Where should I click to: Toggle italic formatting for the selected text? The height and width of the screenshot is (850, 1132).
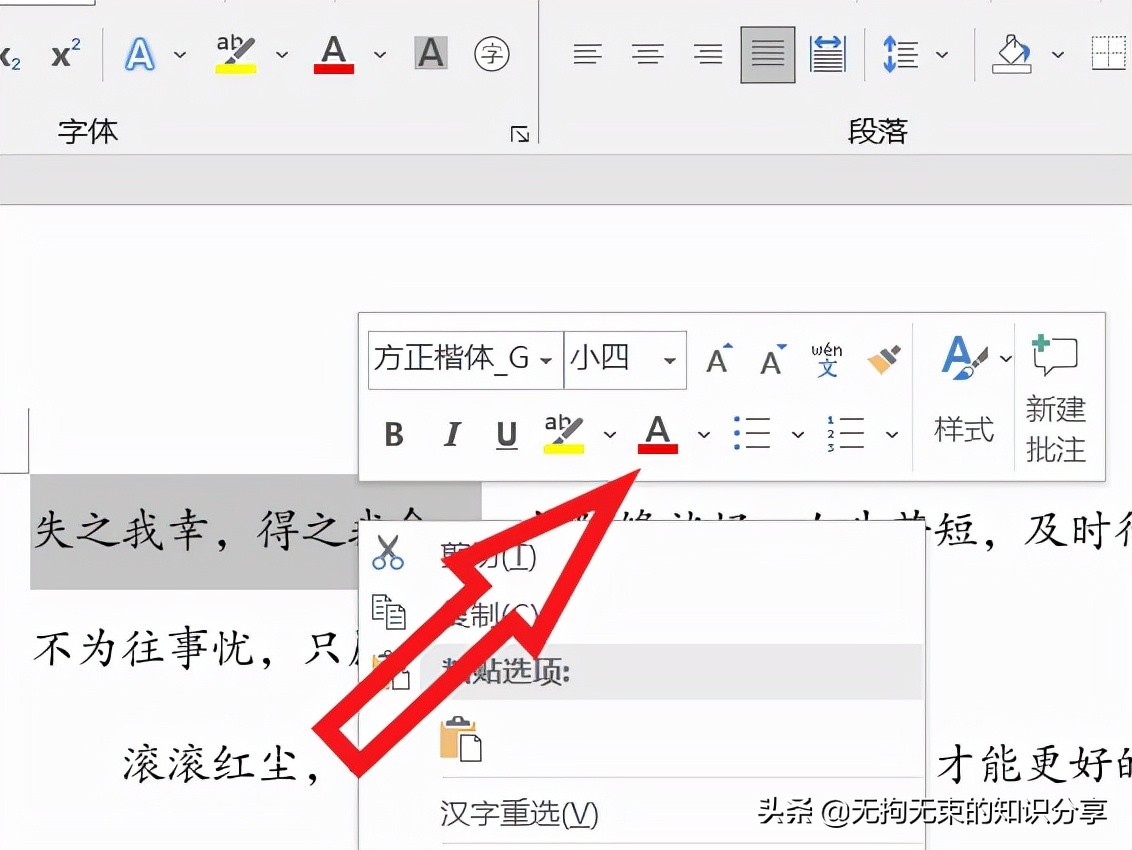click(451, 433)
